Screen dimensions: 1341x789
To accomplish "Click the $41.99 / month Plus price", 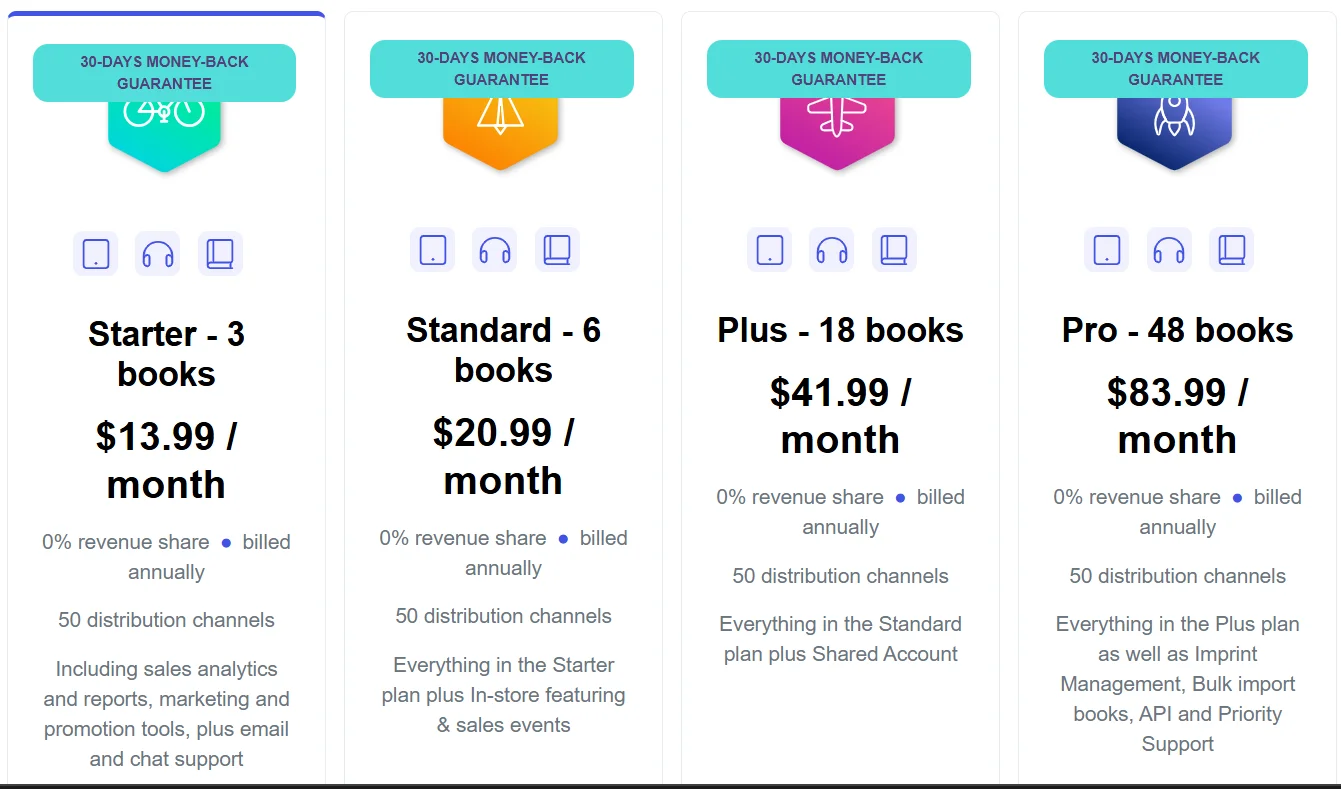I will 840,416.
